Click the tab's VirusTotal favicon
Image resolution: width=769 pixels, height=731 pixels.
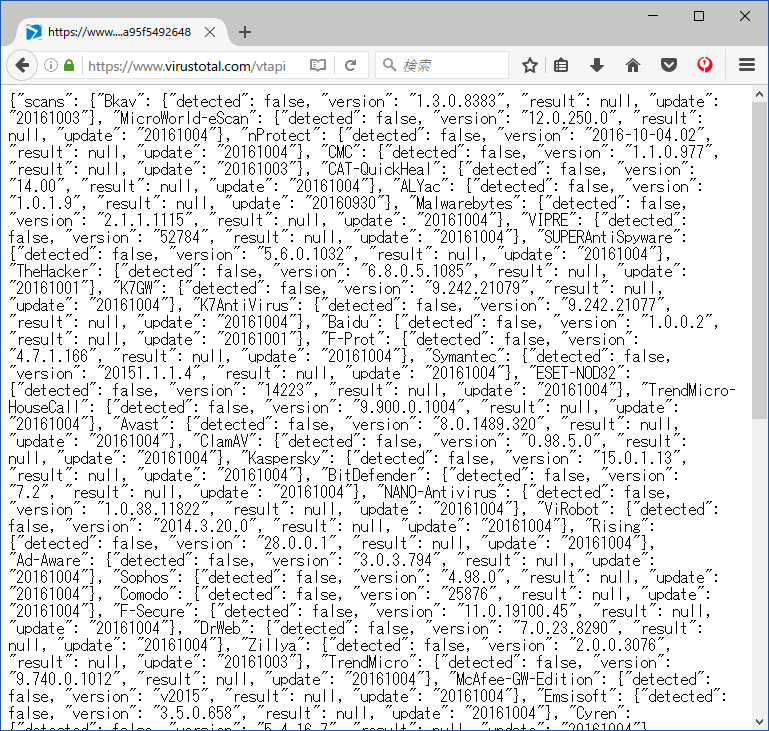(33, 32)
